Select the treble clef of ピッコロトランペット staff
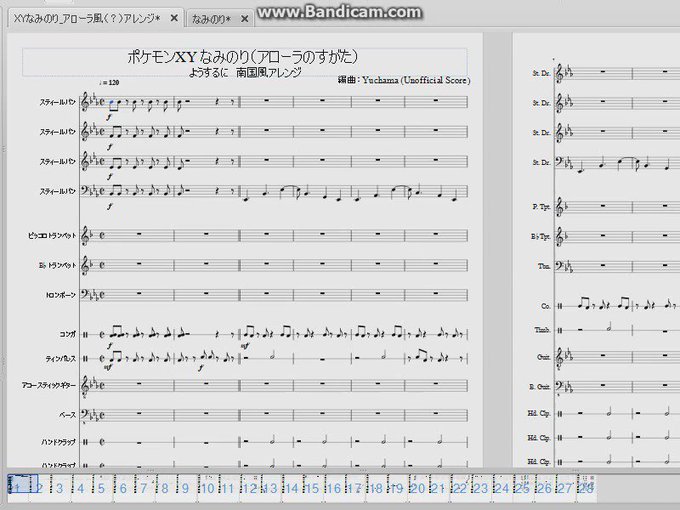Viewport: 680px width, 510px height. pos(85,235)
